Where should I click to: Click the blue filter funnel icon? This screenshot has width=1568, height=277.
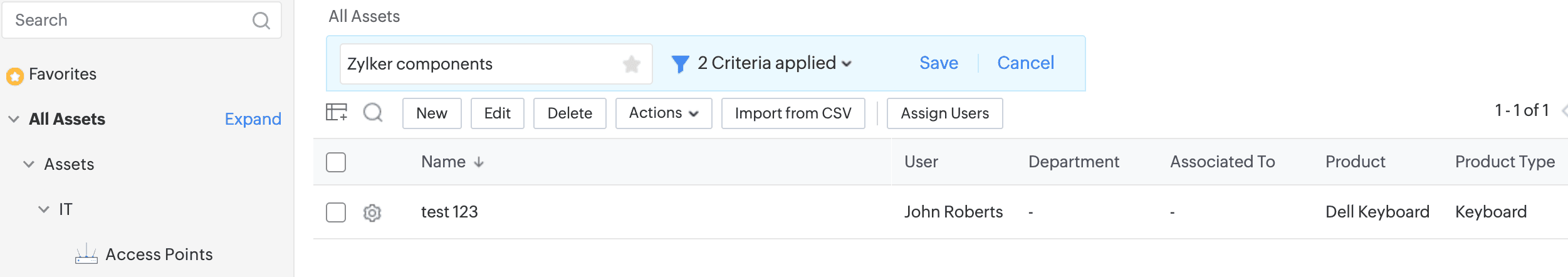click(680, 64)
